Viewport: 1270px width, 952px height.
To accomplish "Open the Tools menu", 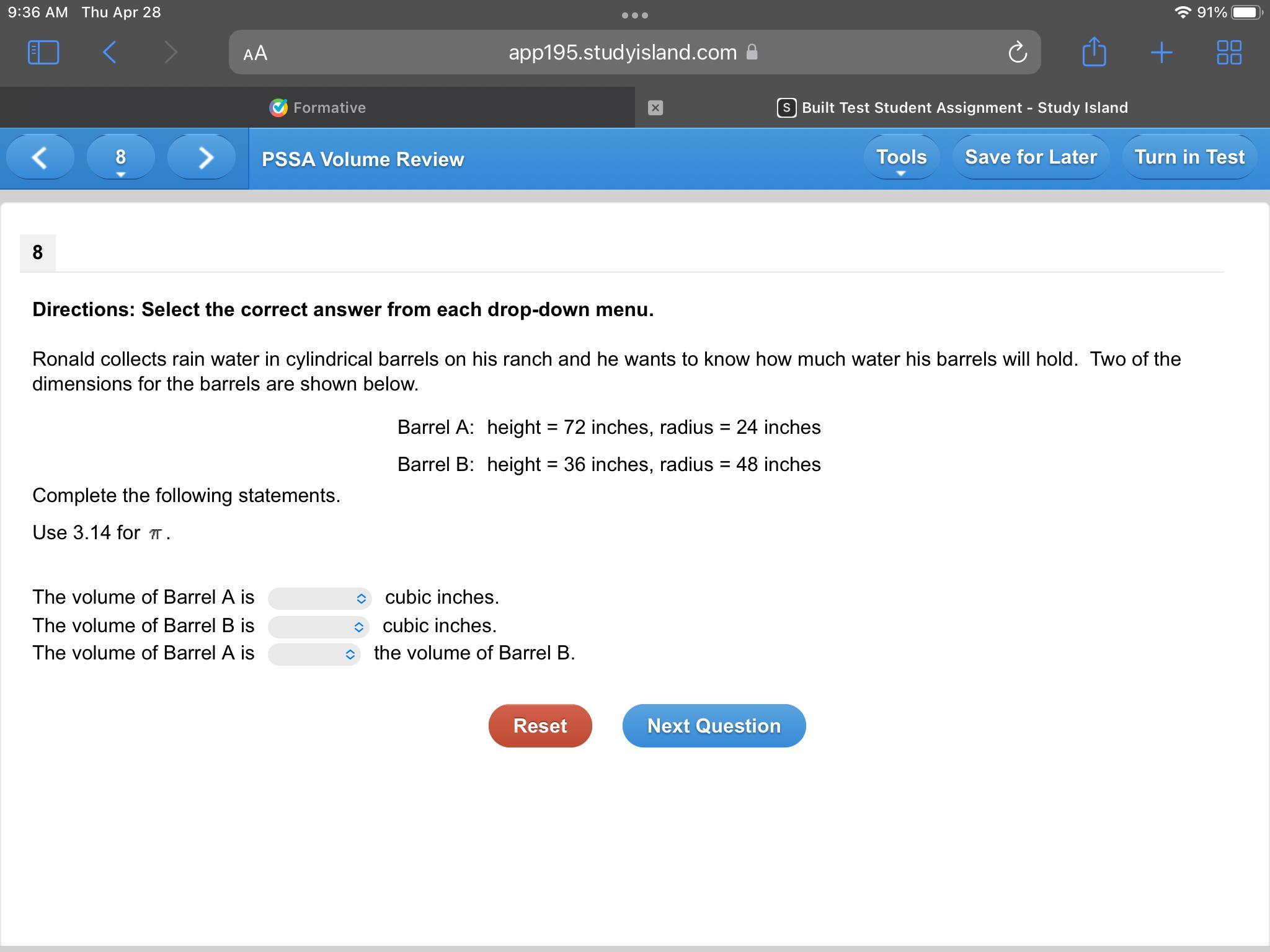I will 901,157.
